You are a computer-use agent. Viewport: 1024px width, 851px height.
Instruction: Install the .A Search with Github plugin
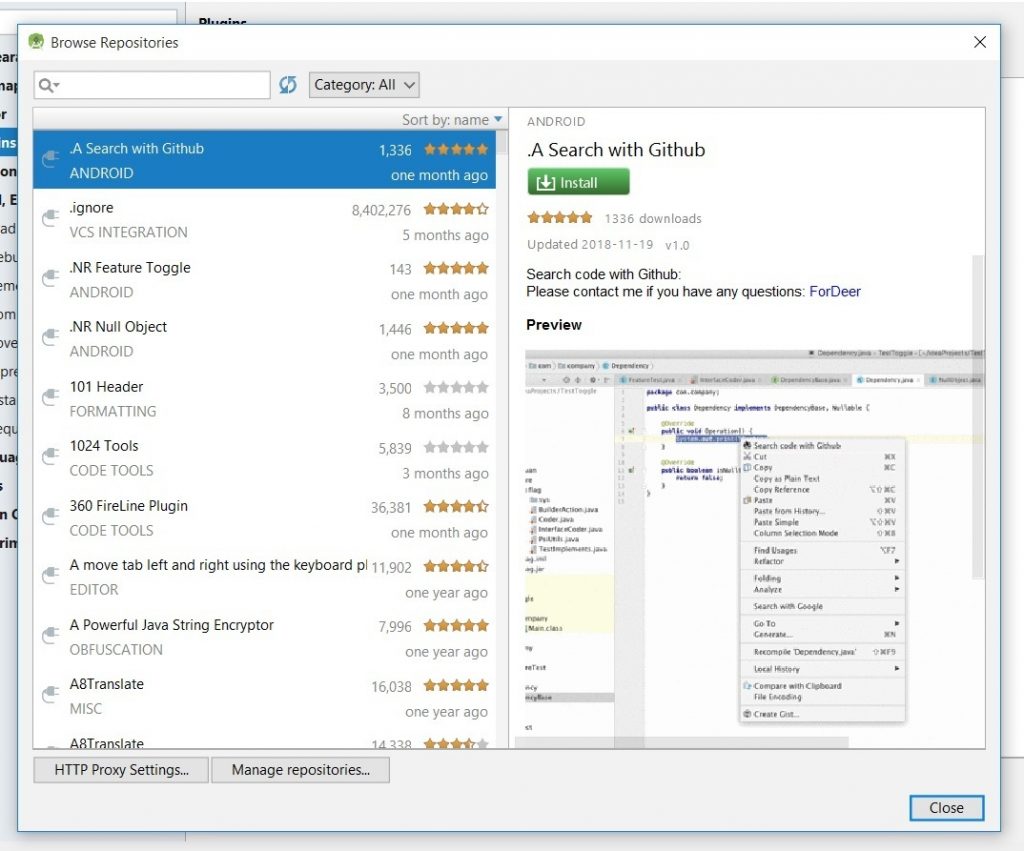(x=579, y=182)
